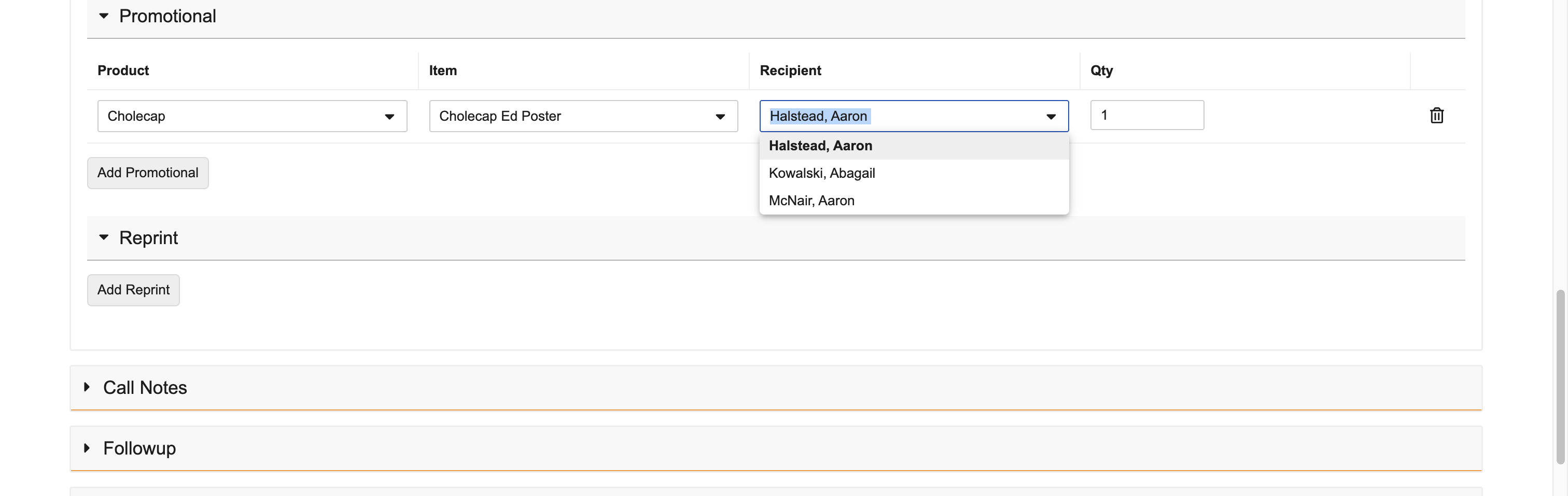Image resolution: width=1568 pixels, height=496 pixels.
Task: Click the Qty input field
Action: [1146, 115]
